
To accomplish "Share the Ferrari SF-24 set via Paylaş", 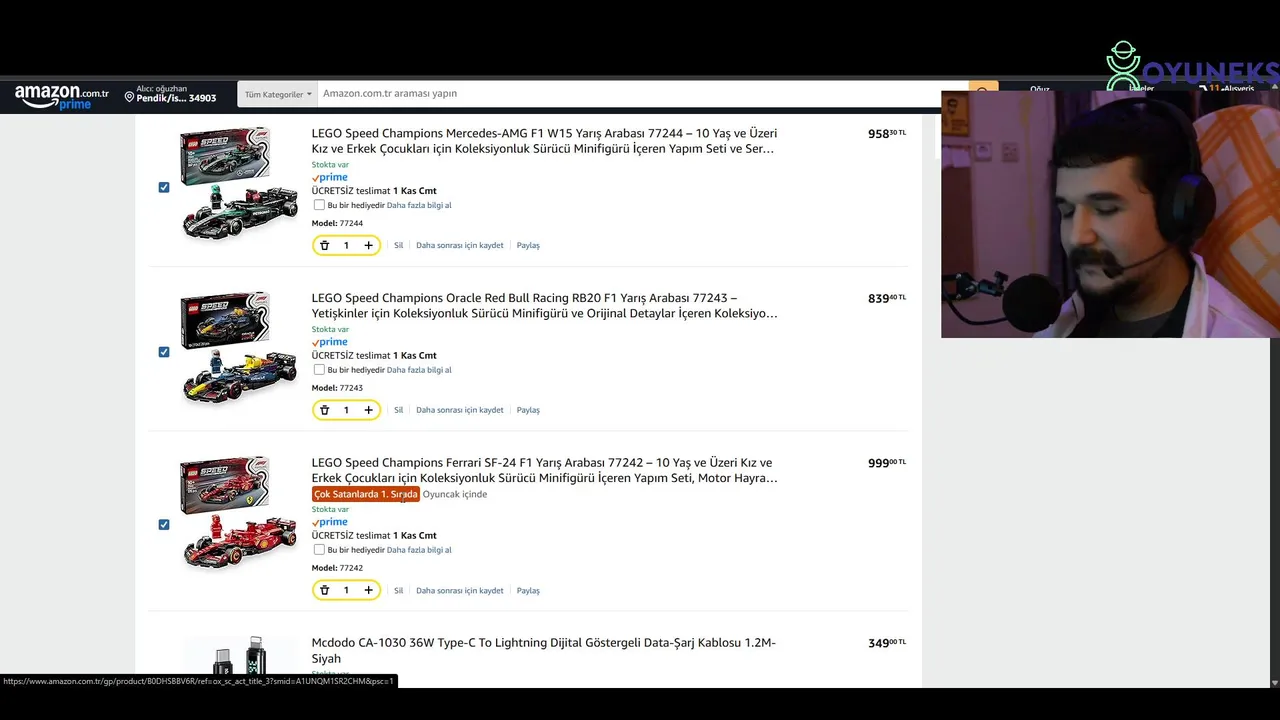I will [x=528, y=590].
